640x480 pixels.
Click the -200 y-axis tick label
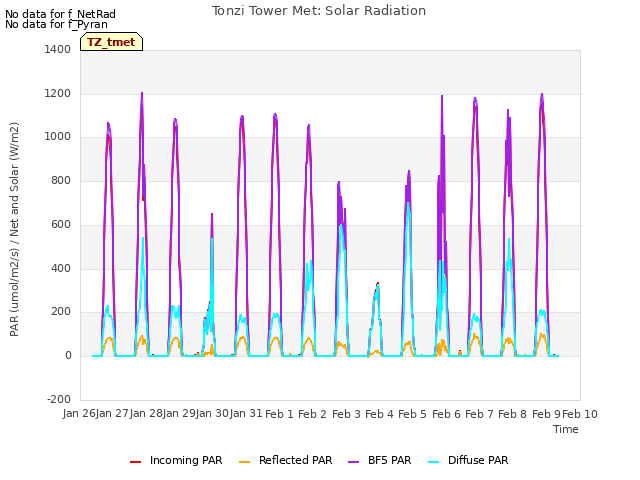(59, 399)
